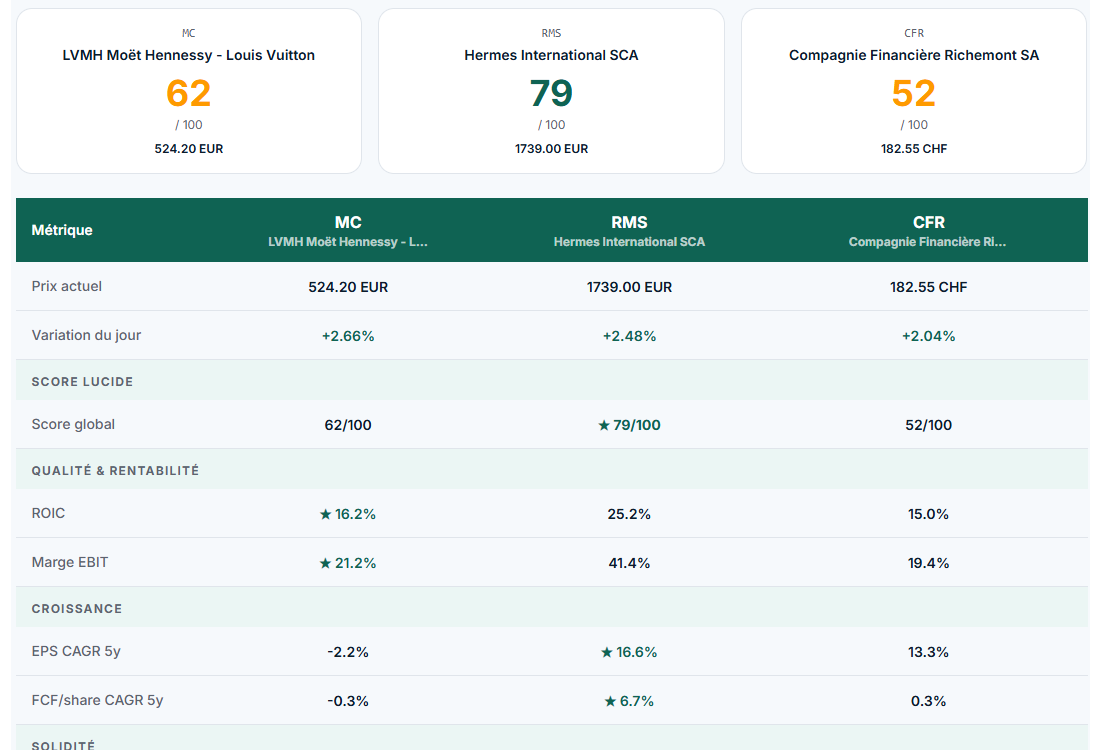Click the 52/100 global score cell
1100x750 pixels.
[x=928, y=425]
